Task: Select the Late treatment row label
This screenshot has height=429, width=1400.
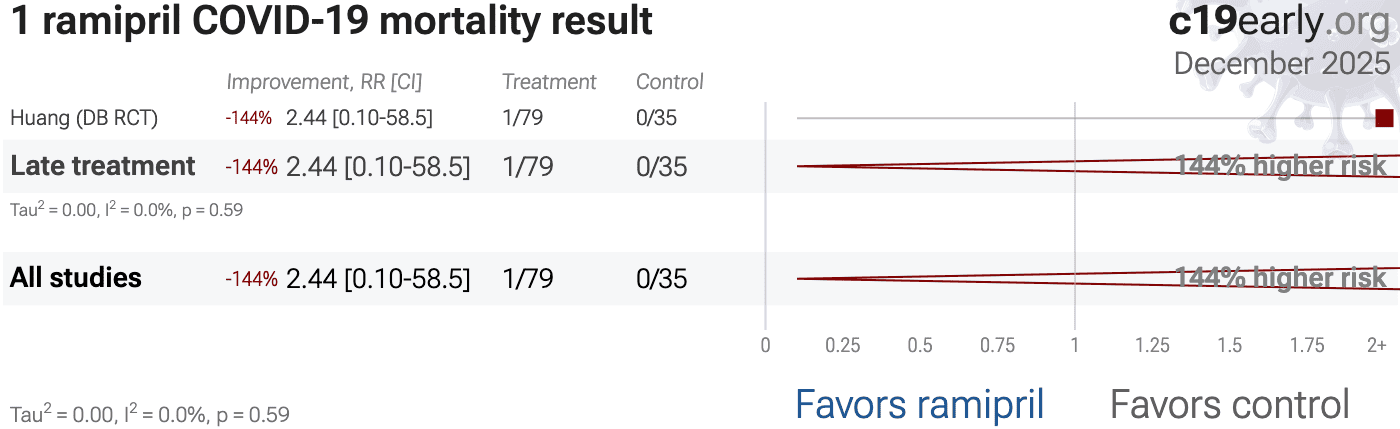Action: [102, 166]
